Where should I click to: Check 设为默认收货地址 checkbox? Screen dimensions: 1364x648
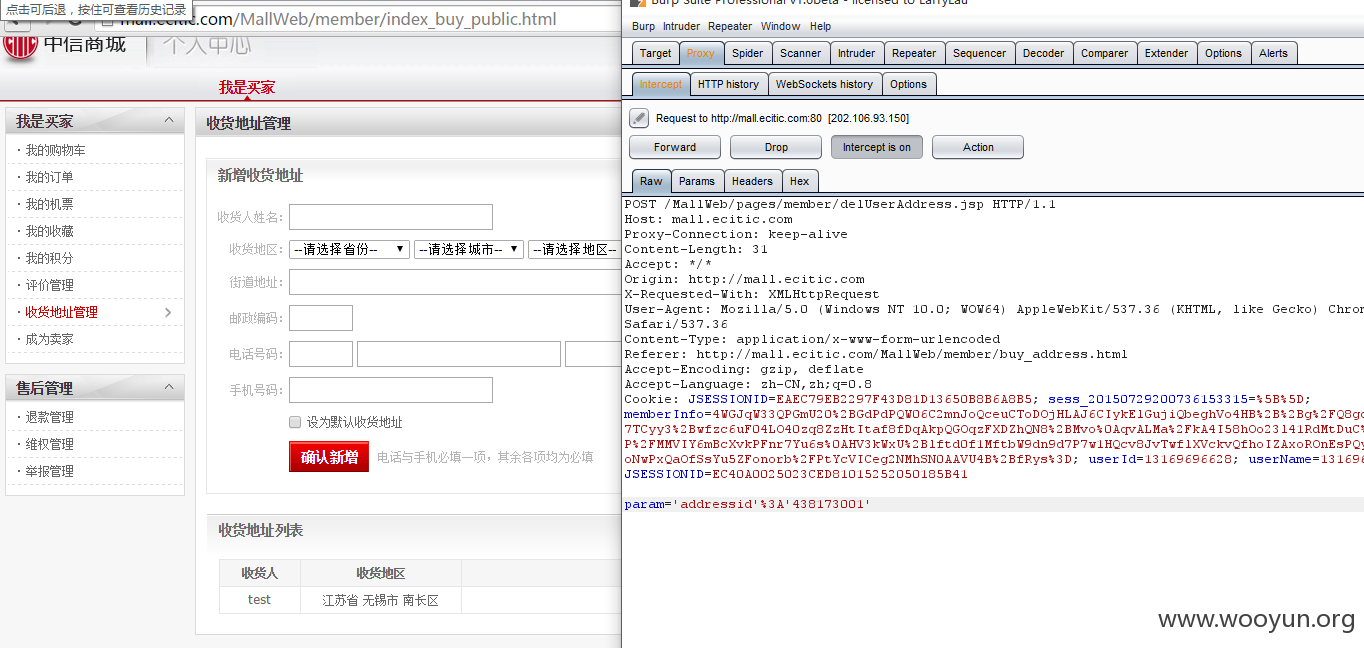coord(295,422)
